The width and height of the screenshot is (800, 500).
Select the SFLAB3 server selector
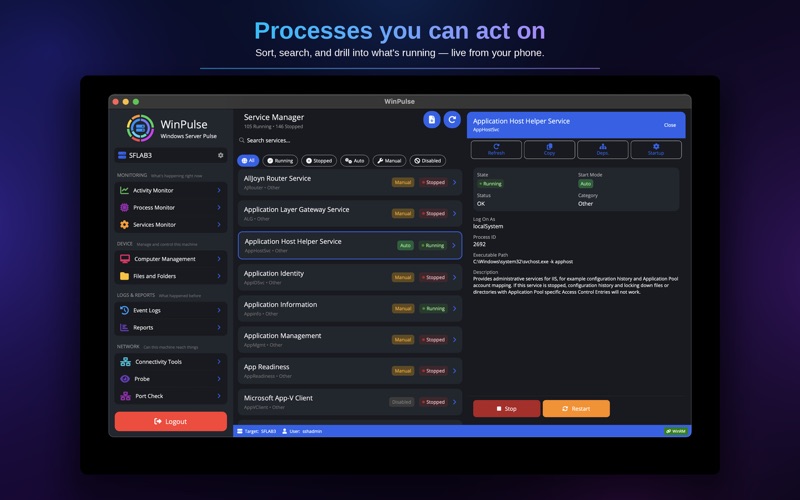[171, 155]
